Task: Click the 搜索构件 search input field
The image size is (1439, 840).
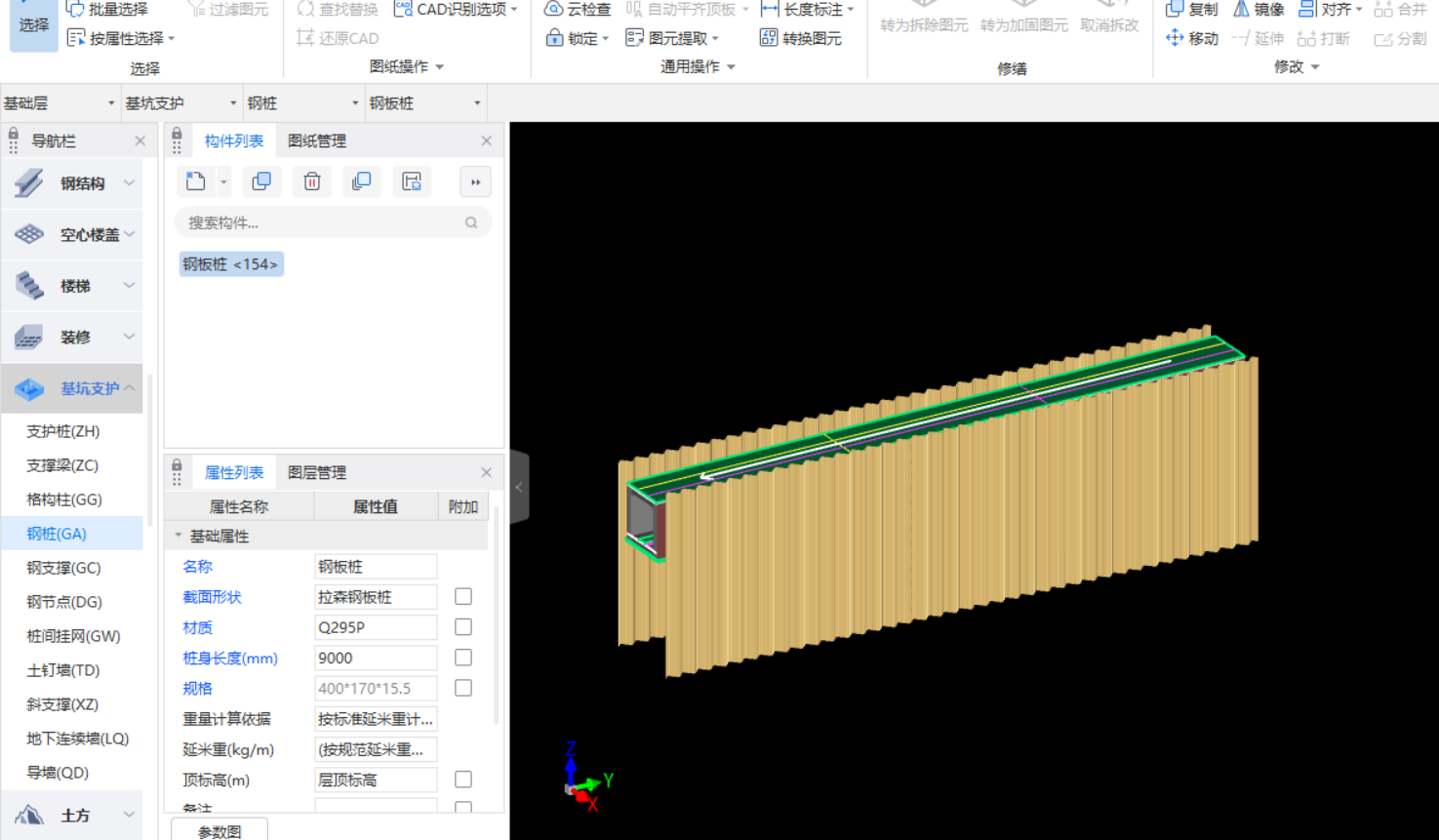Action: click(332, 222)
